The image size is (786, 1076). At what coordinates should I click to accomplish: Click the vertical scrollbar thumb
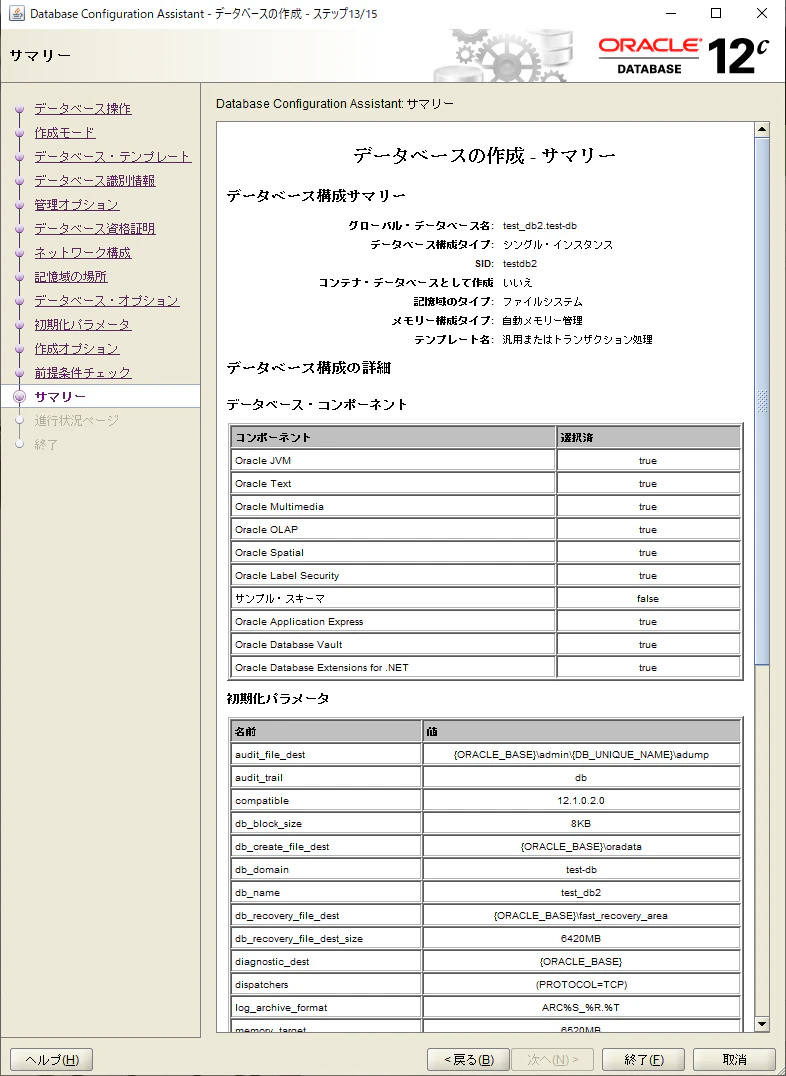(762, 400)
